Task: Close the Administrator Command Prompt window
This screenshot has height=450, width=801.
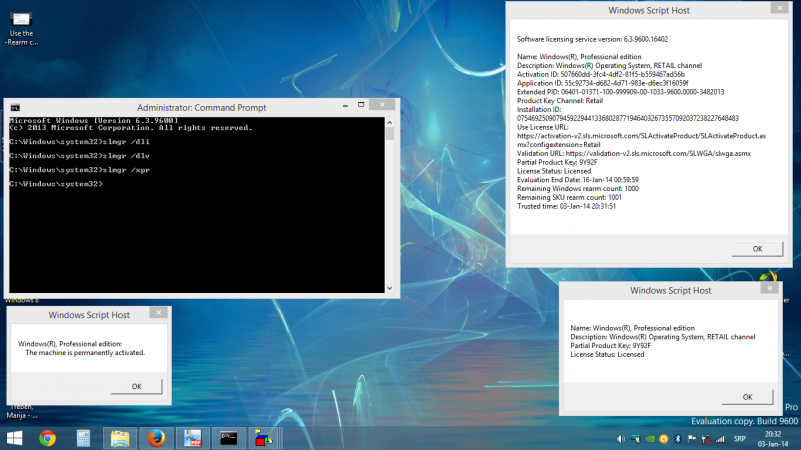Action: coord(382,105)
